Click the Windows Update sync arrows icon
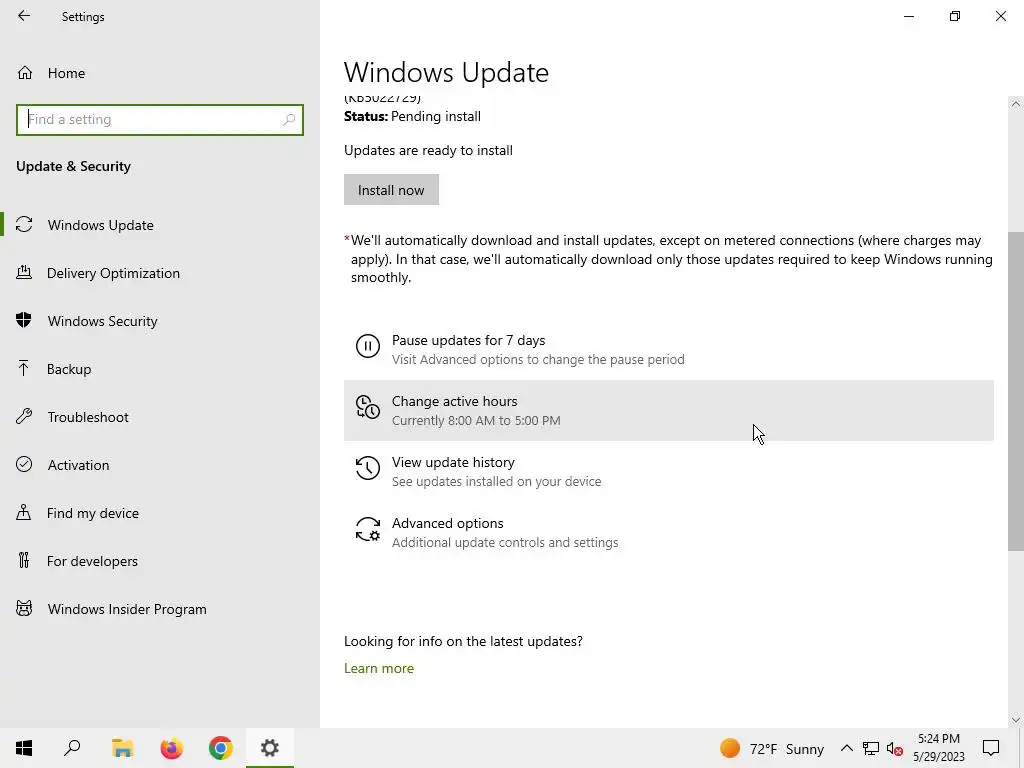1024x768 pixels. pos(24,225)
